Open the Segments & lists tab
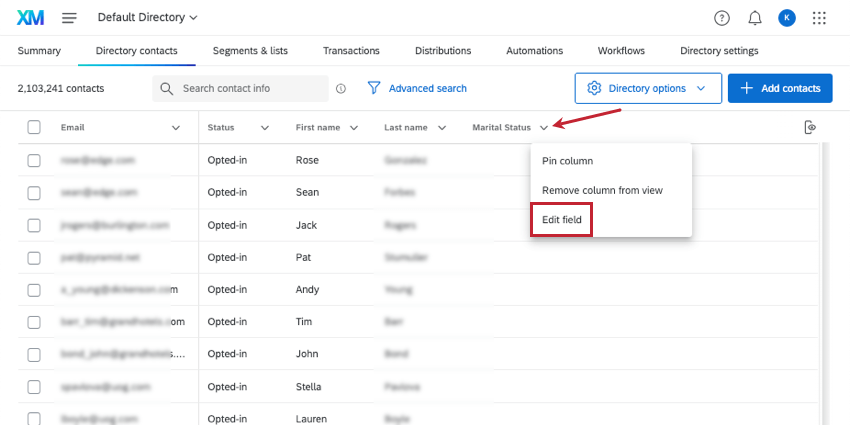Screen dimensions: 850x425 click(x=250, y=51)
